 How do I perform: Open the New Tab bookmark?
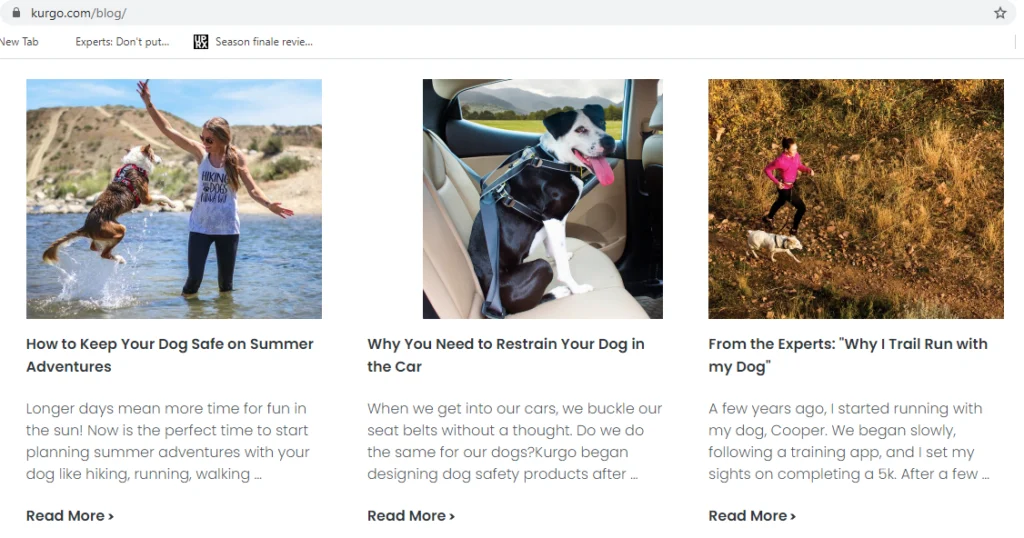(19, 42)
